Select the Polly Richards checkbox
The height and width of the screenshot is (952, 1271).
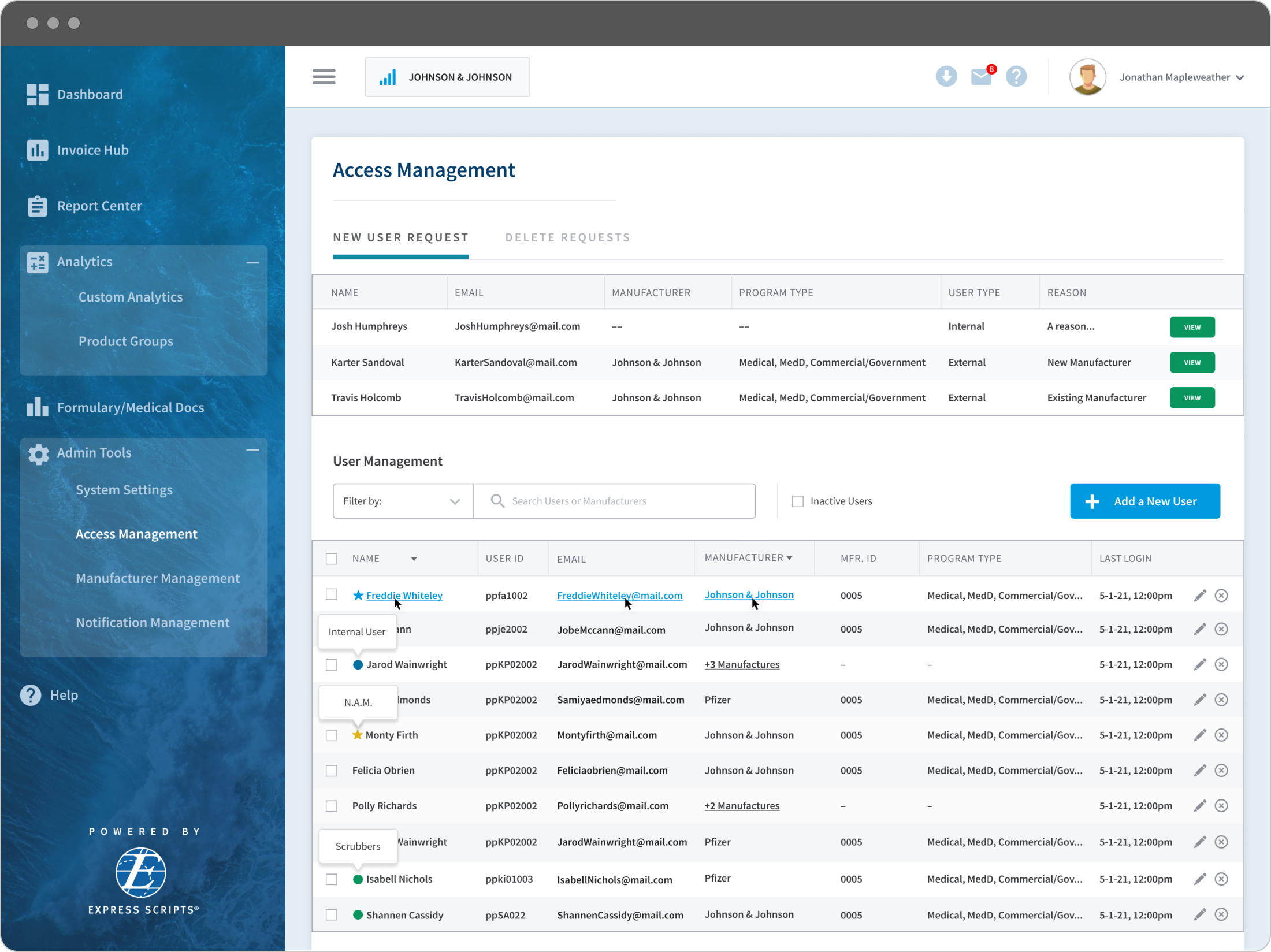tap(332, 806)
